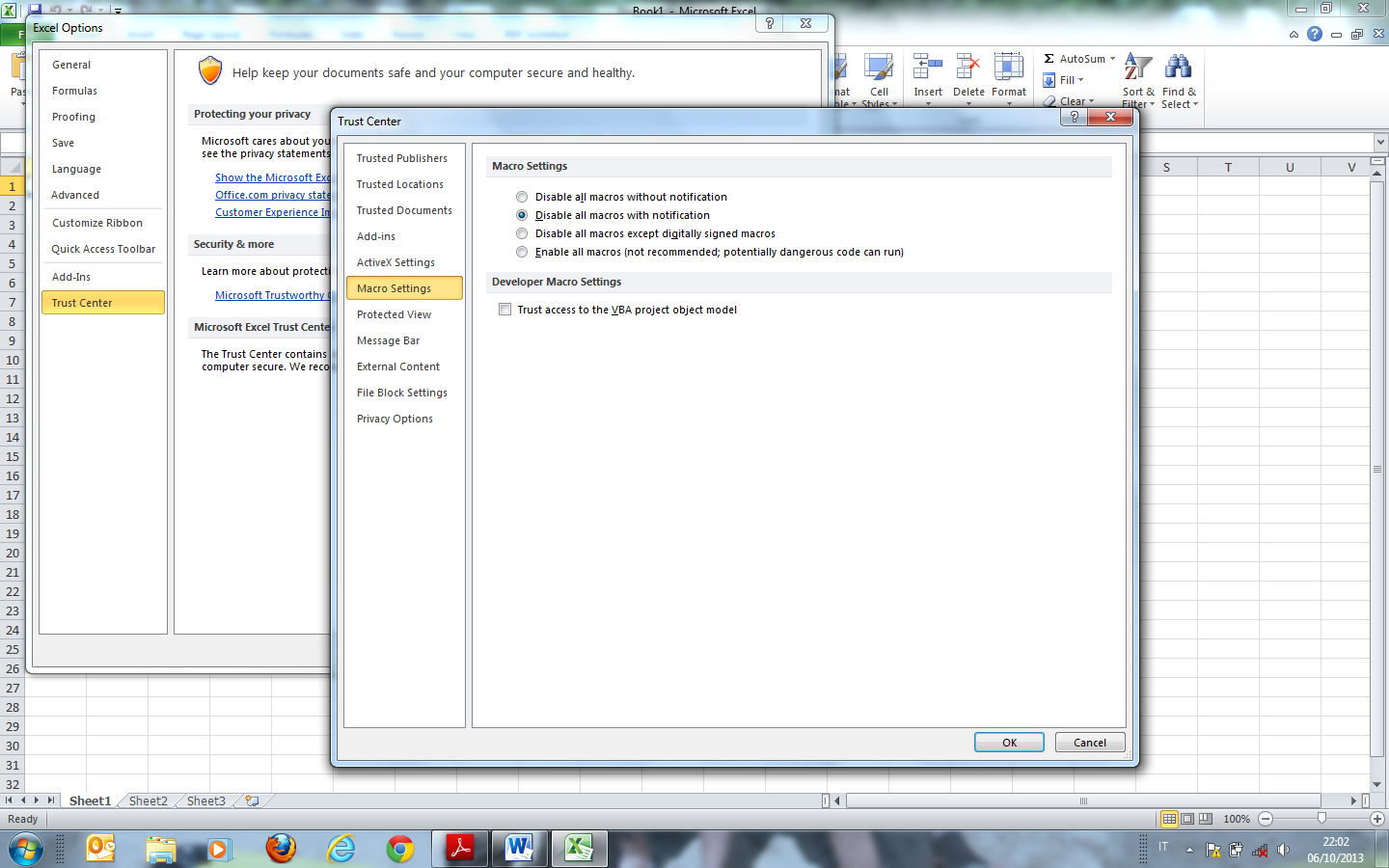The image size is (1389, 868).
Task: Click the zoom slider handle
Action: click(x=1321, y=819)
